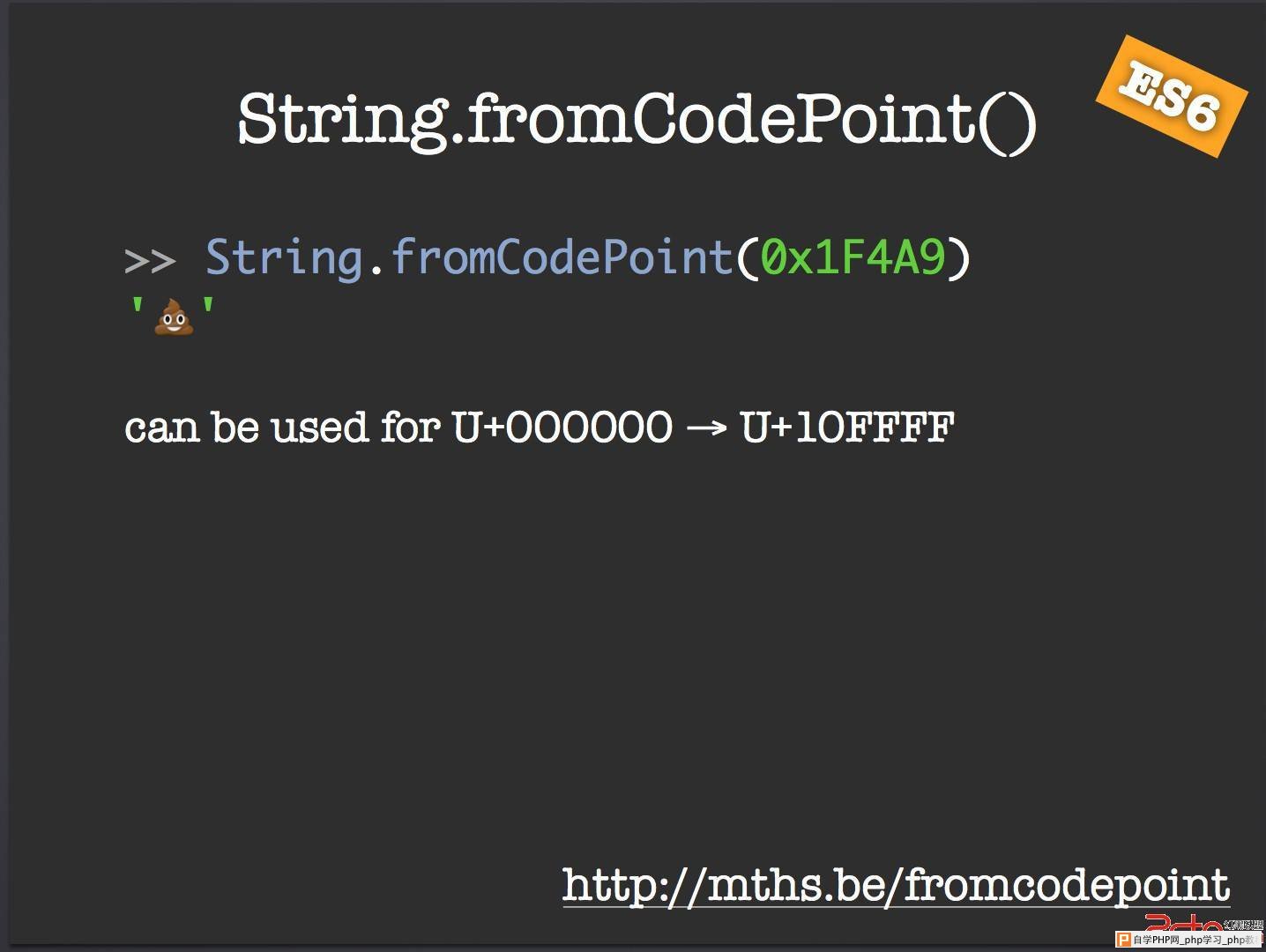Click the U+000000 code point text
Image resolution: width=1266 pixels, height=952 pixels.
tap(562, 428)
